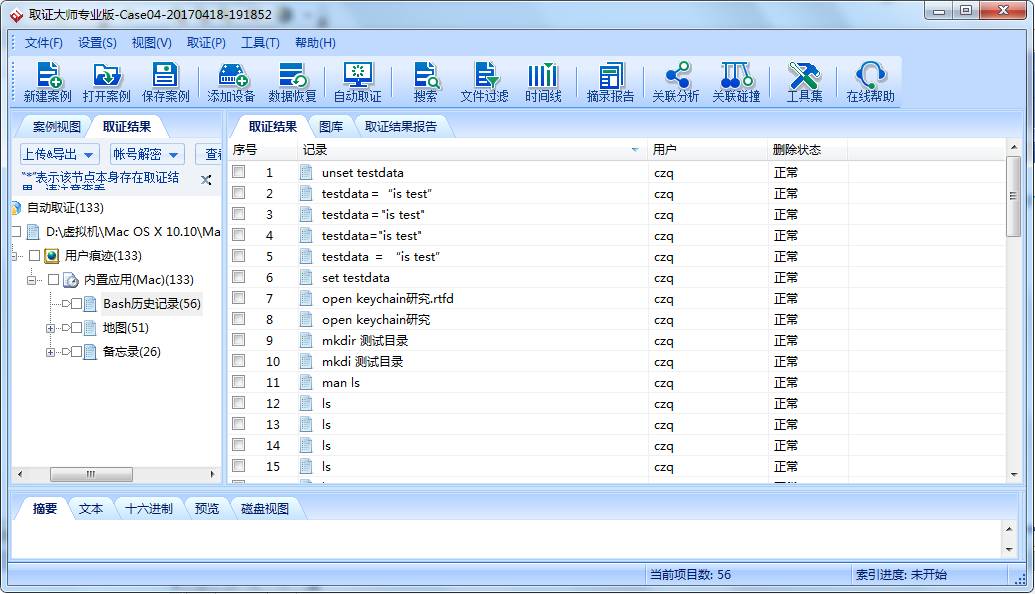This screenshot has width=1035, height=594.
Task: Close the node hint message bar
Action: click(206, 180)
